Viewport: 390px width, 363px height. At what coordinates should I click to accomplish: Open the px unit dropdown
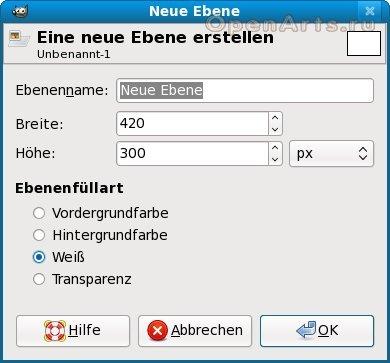point(332,154)
